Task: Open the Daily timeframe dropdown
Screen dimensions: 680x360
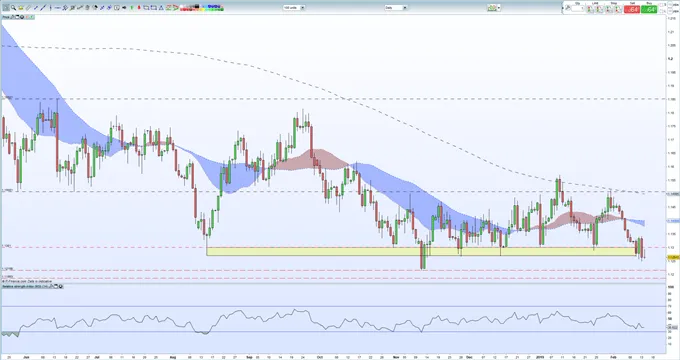Action: [396, 7]
